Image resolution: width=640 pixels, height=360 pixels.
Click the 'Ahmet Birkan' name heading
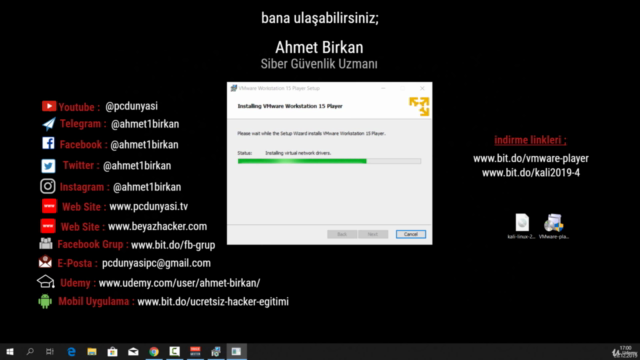319,47
